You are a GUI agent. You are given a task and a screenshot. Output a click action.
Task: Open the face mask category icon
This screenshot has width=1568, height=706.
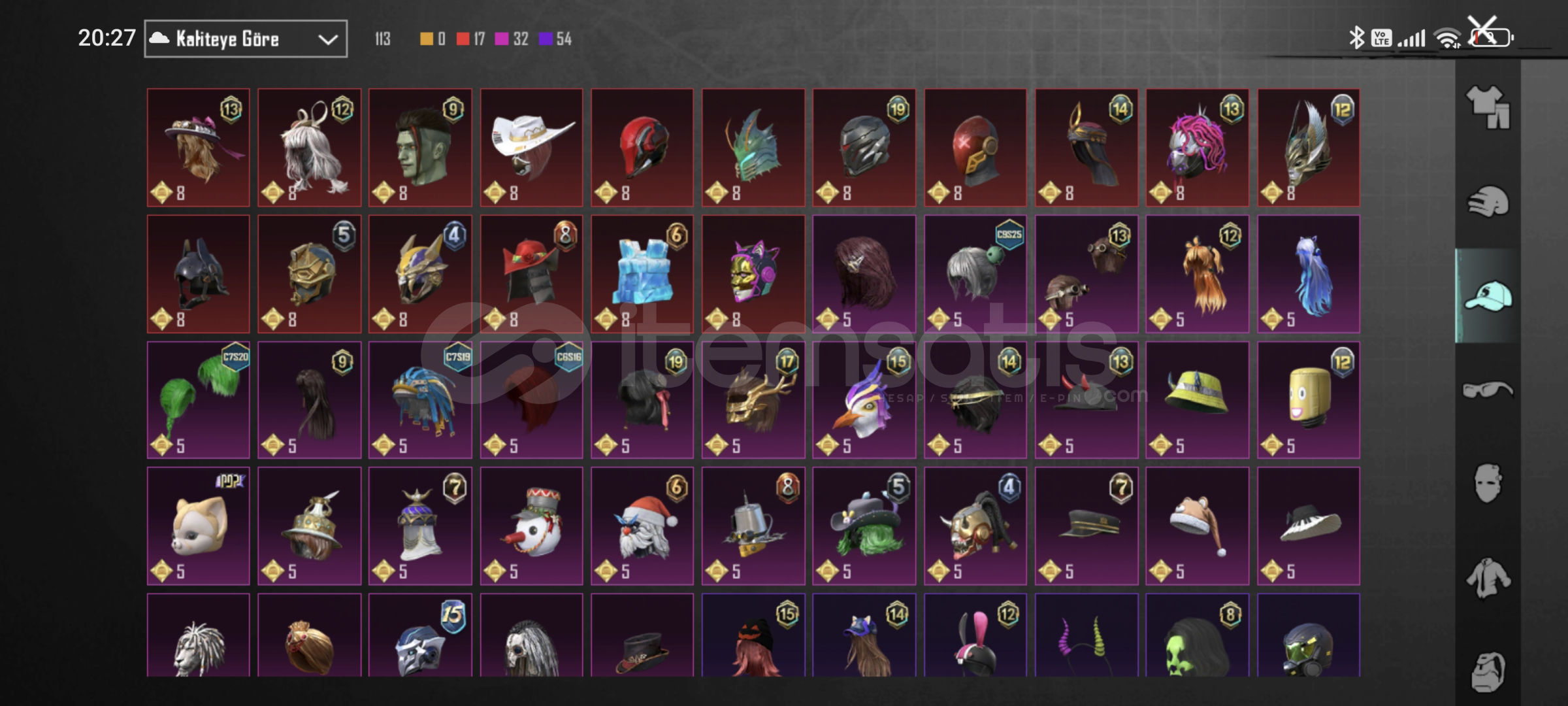click(x=1488, y=484)
